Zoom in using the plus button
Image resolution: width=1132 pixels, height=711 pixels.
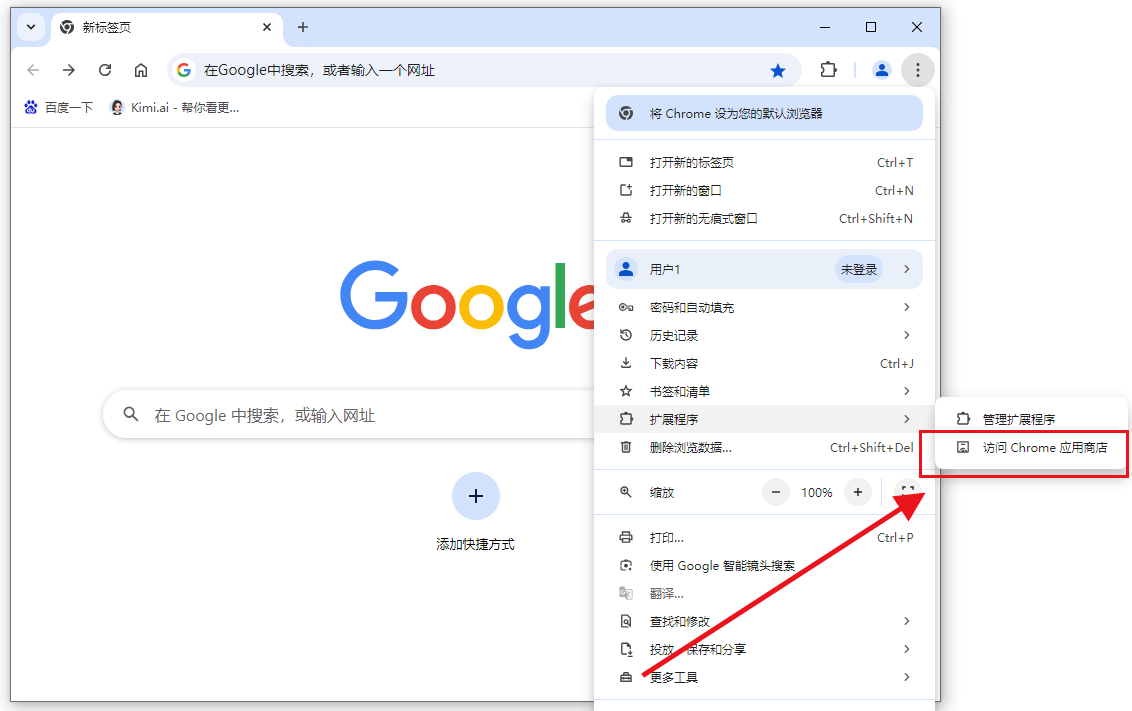(857, 492)
